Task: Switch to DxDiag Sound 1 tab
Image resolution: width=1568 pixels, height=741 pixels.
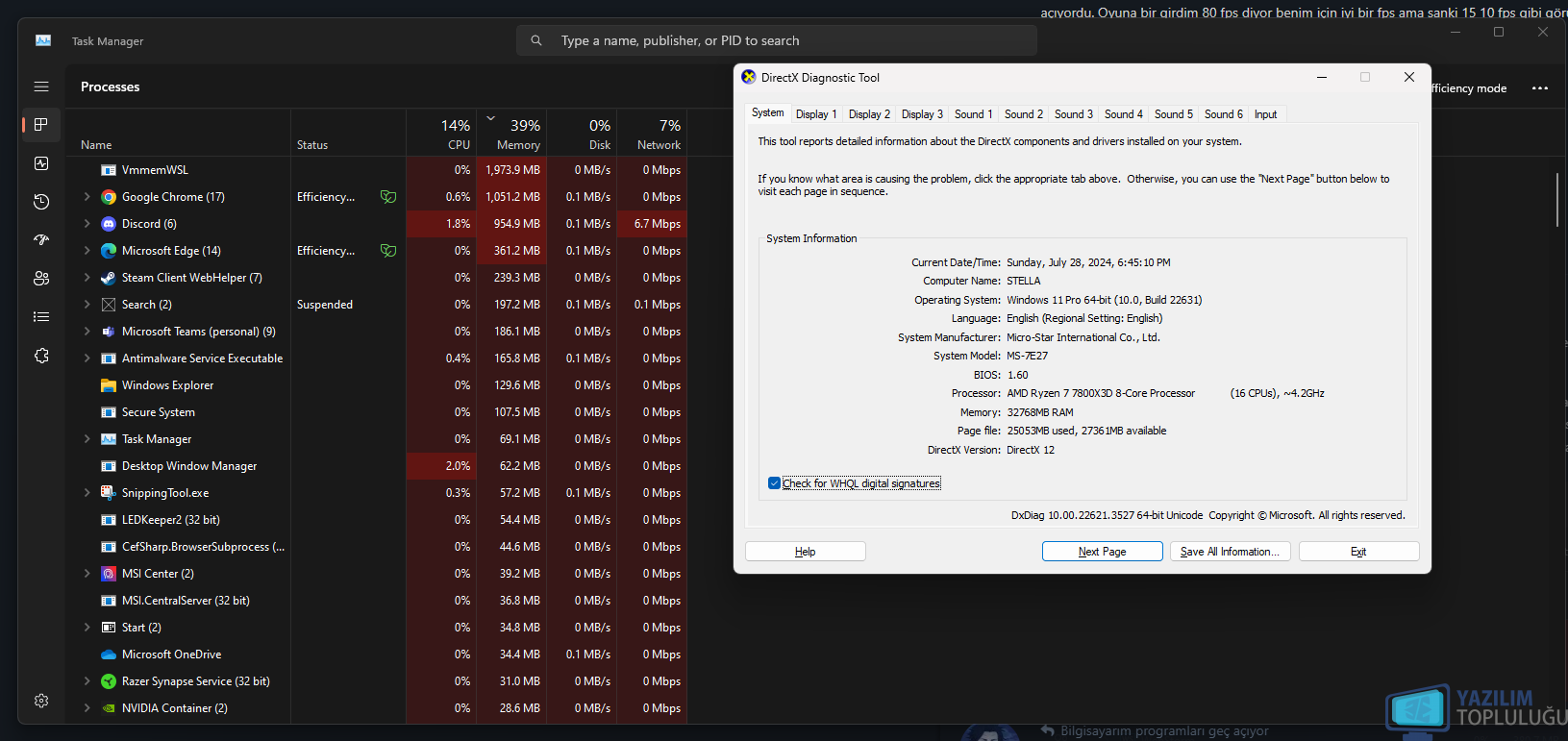Action: click(973, 114)
